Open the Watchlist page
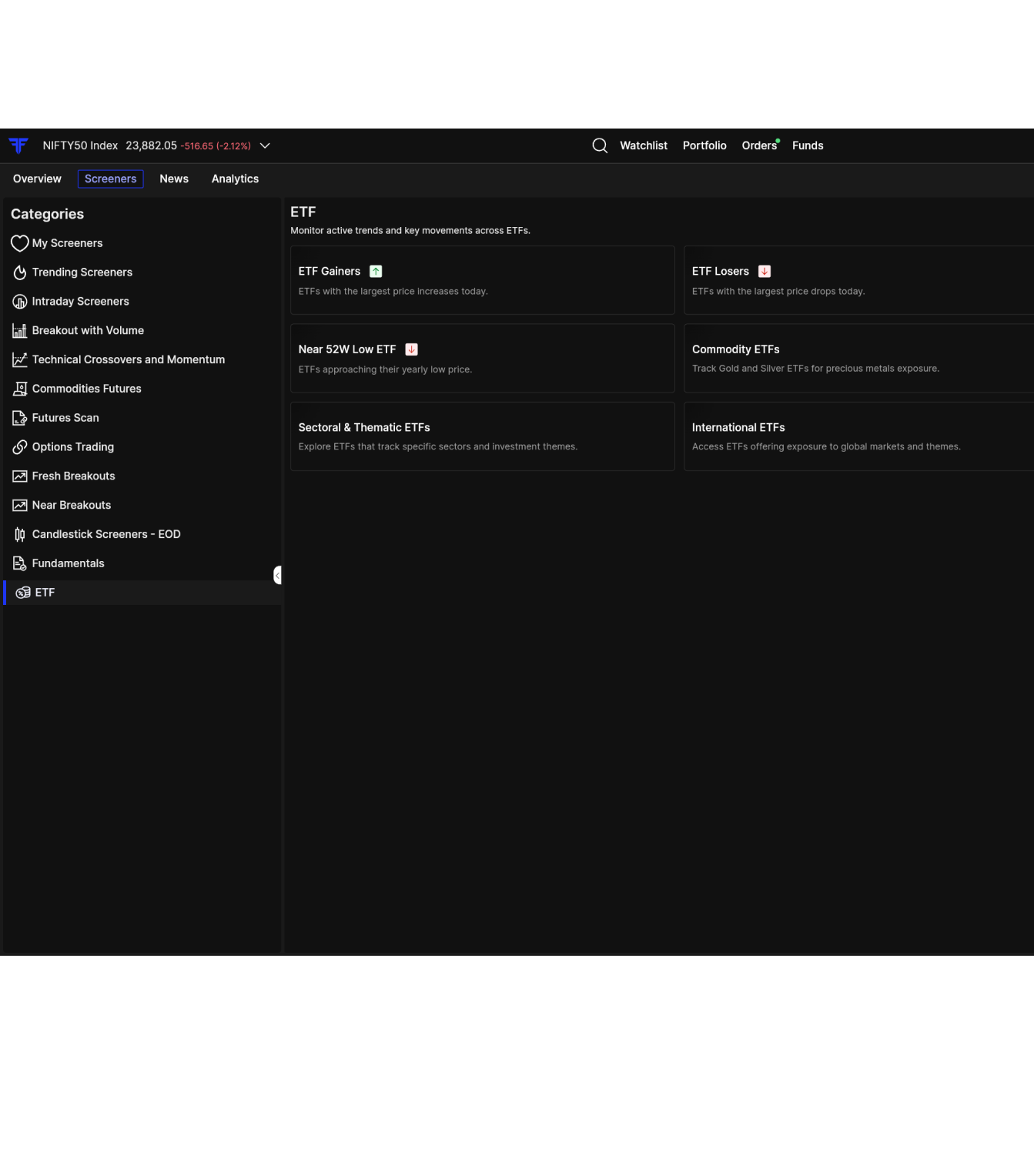 (x=644, y=145)
